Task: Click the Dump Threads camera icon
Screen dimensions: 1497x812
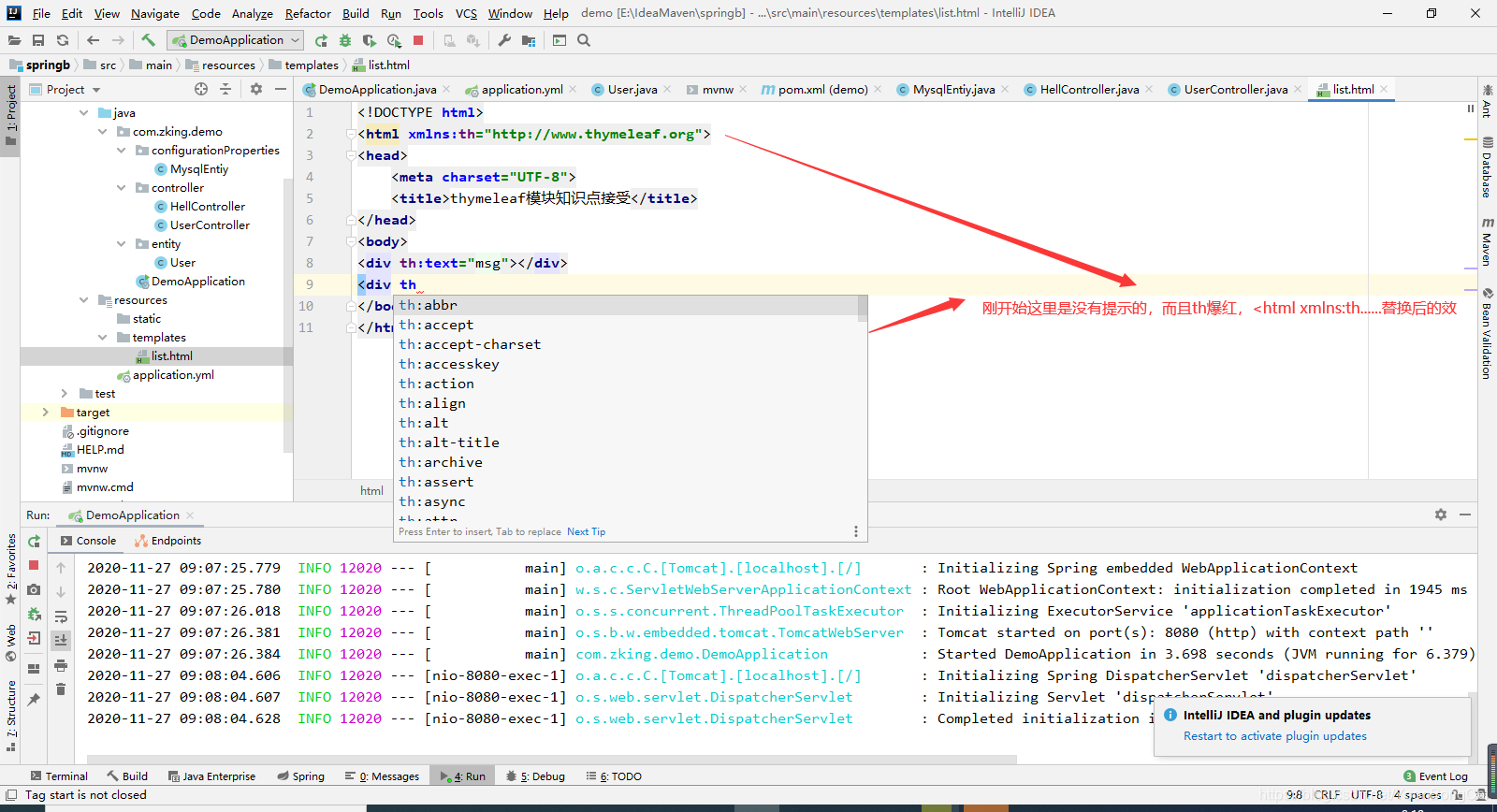Action: click(x=34, y=589)
